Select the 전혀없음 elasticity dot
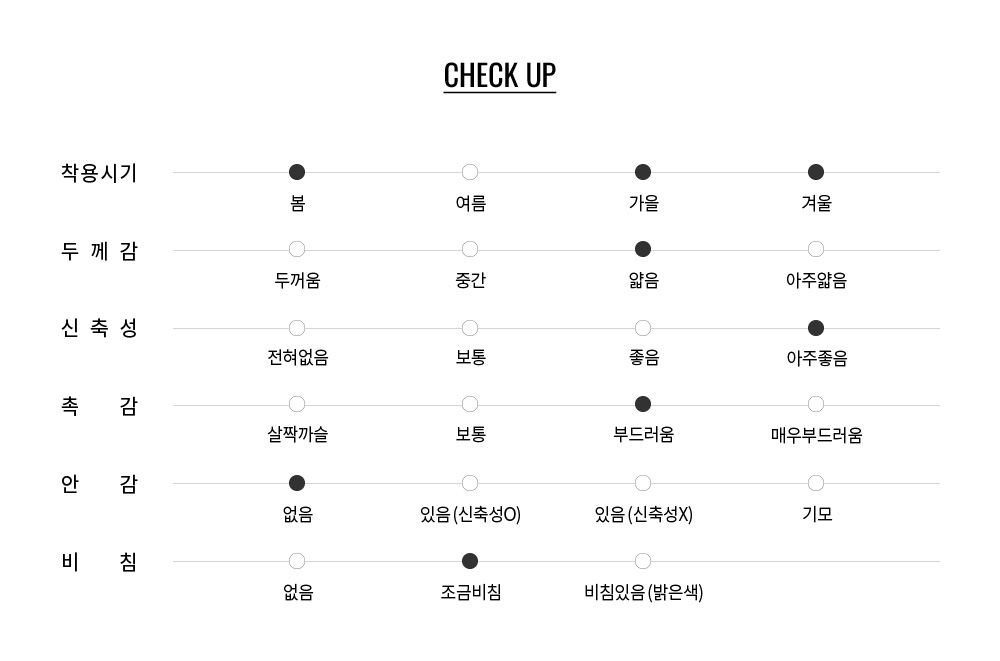Image resolution: width=1000 pixels, height=661 pixels. pyautogui.click(x=297, y=328)
